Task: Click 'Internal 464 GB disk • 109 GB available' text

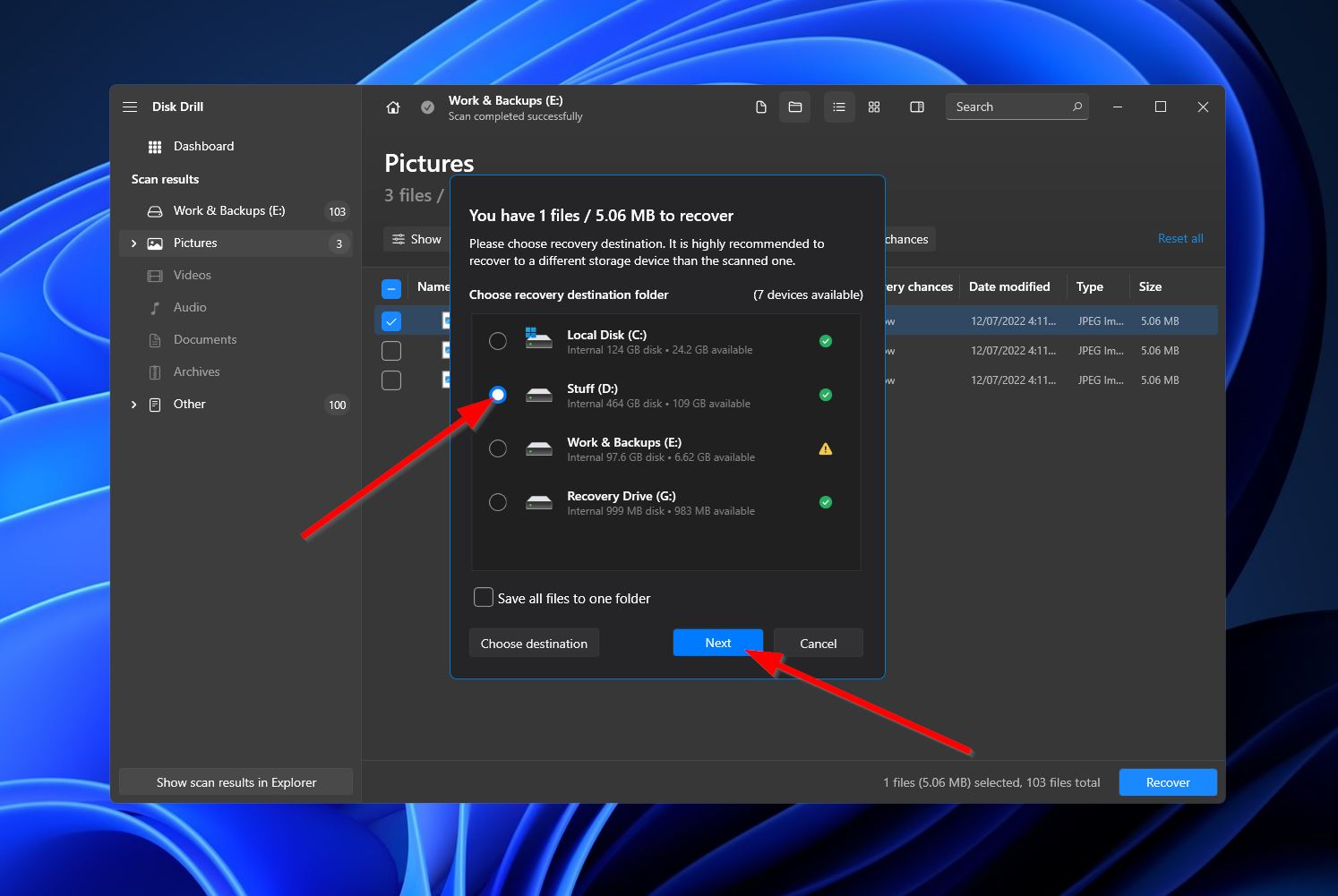Action: coord(658,404)
